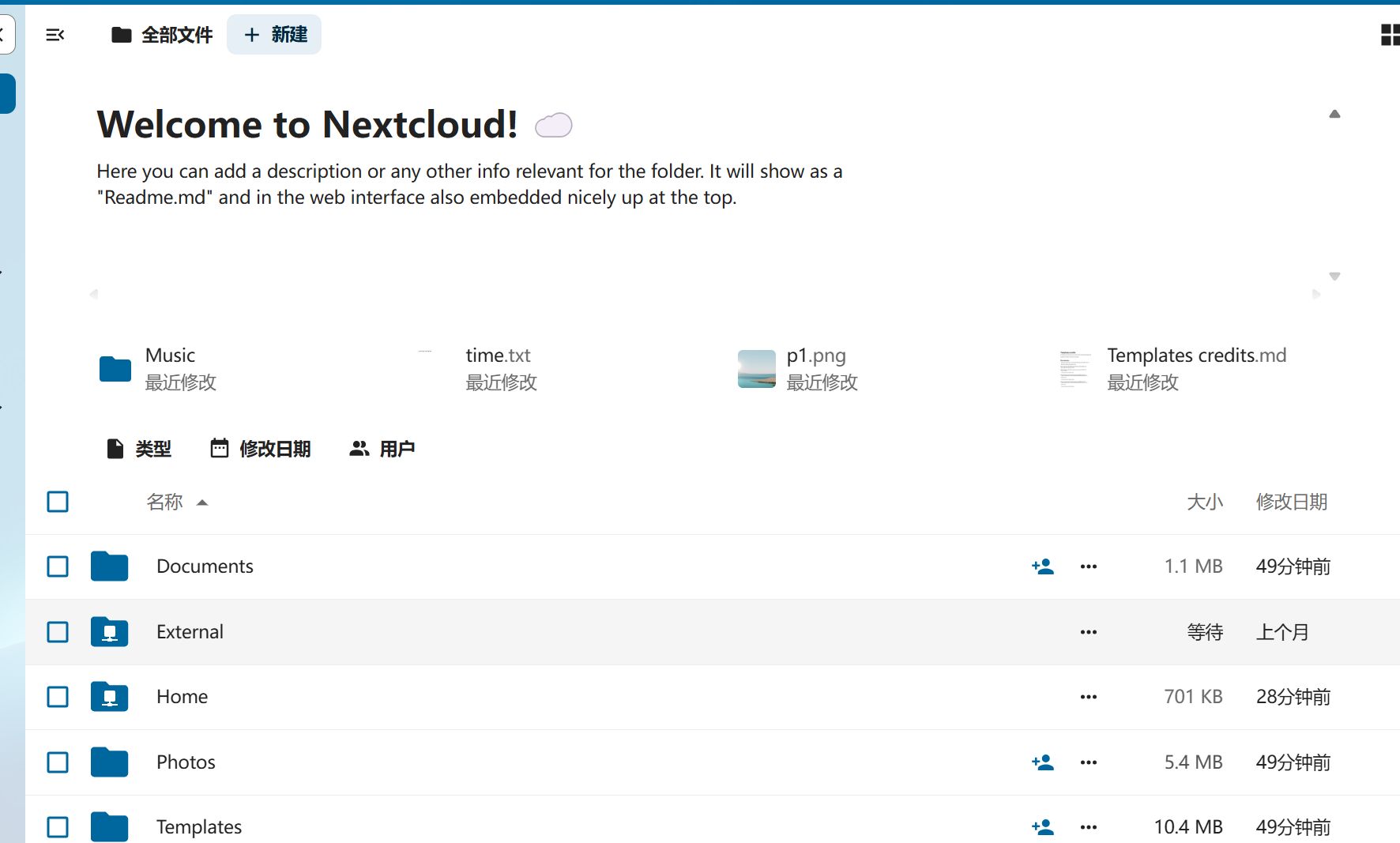The image size is (1400, 843).
Task: Open the 类型 type filter dropdown
Action: (x=139, y=449)
